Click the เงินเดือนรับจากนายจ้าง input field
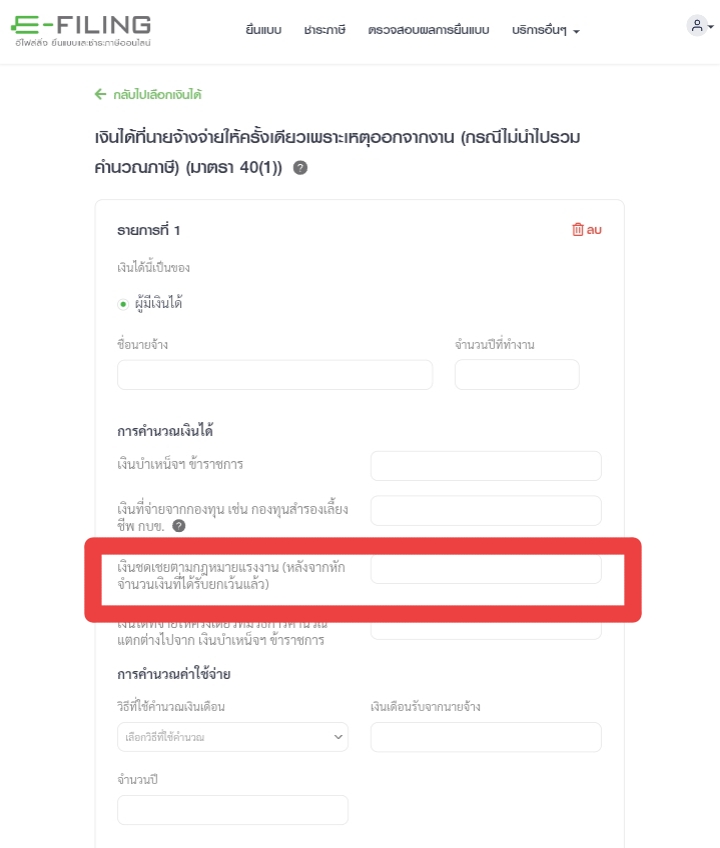 (486, 737)
